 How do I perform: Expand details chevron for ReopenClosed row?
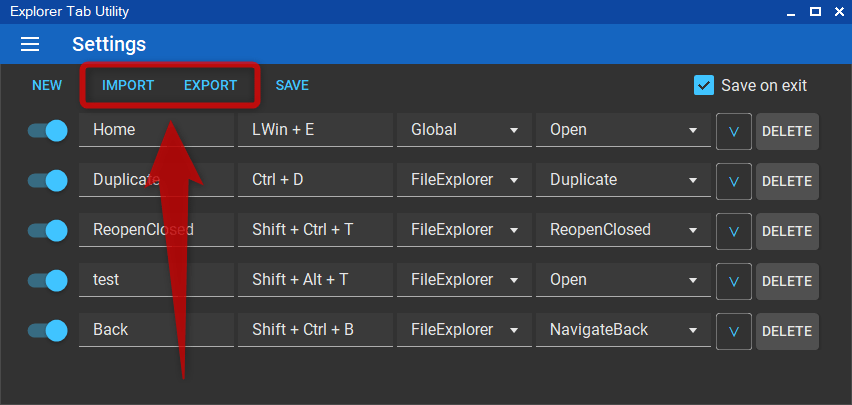(734, 231)
